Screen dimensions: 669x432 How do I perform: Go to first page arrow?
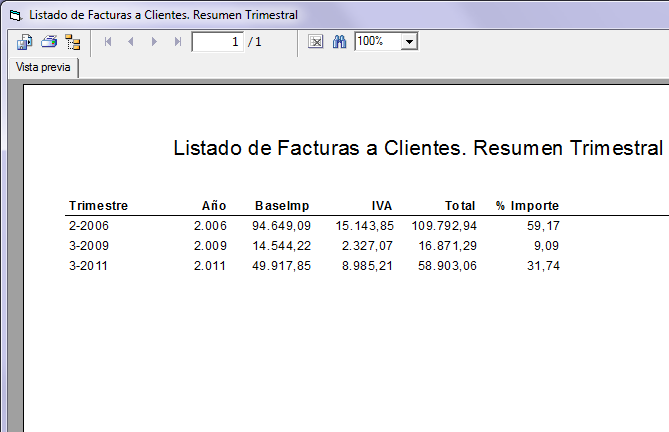pyautogui.click(x=108, y=42)
